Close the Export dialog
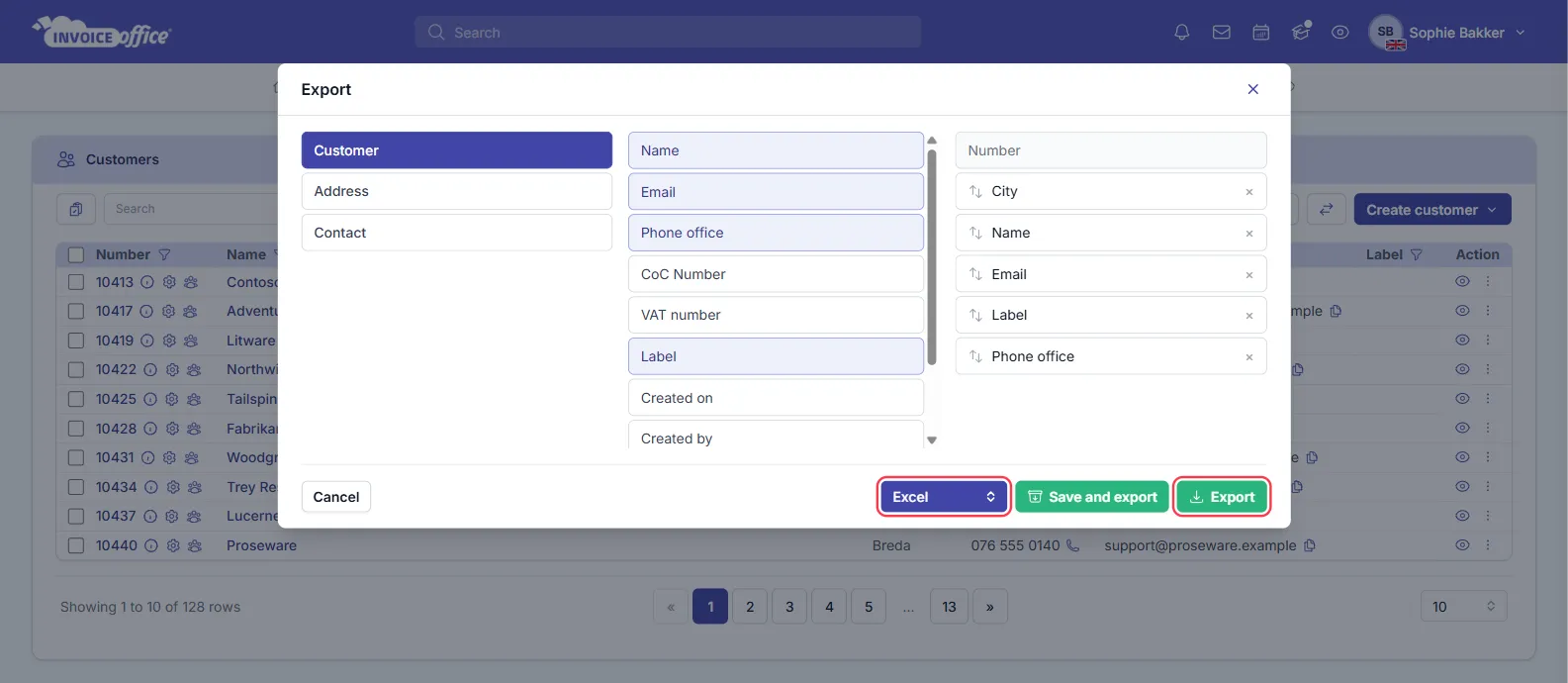Screen dimensions: 1568x683 (1252, 89)
